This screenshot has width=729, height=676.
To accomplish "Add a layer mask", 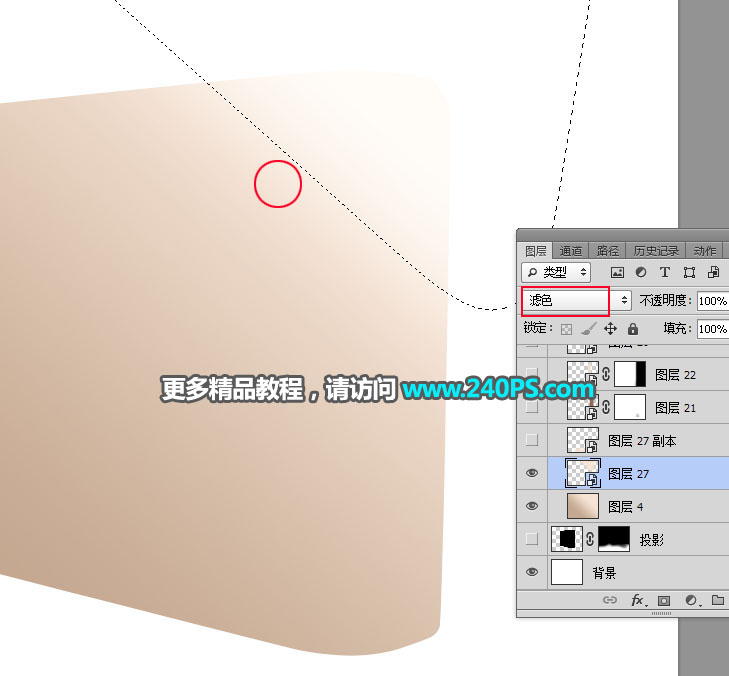I will (664, 600).
